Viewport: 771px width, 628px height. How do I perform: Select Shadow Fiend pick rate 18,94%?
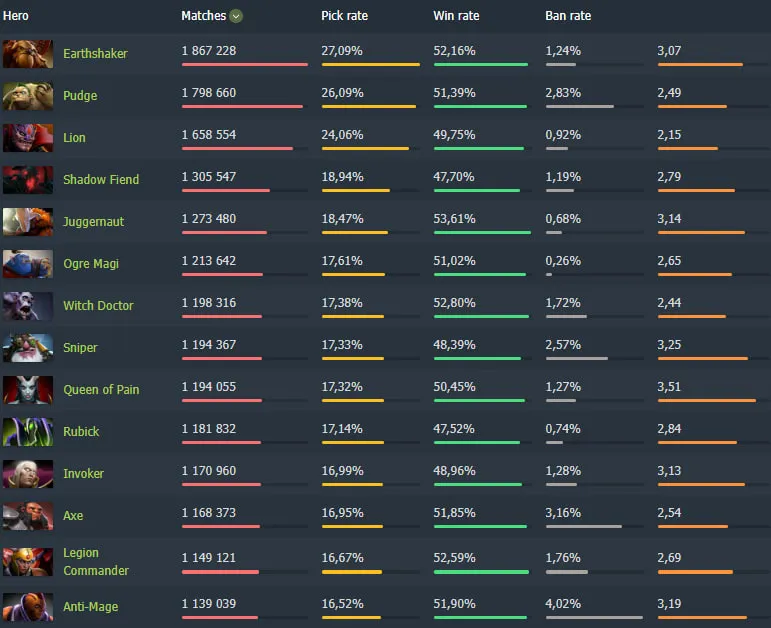343,177
